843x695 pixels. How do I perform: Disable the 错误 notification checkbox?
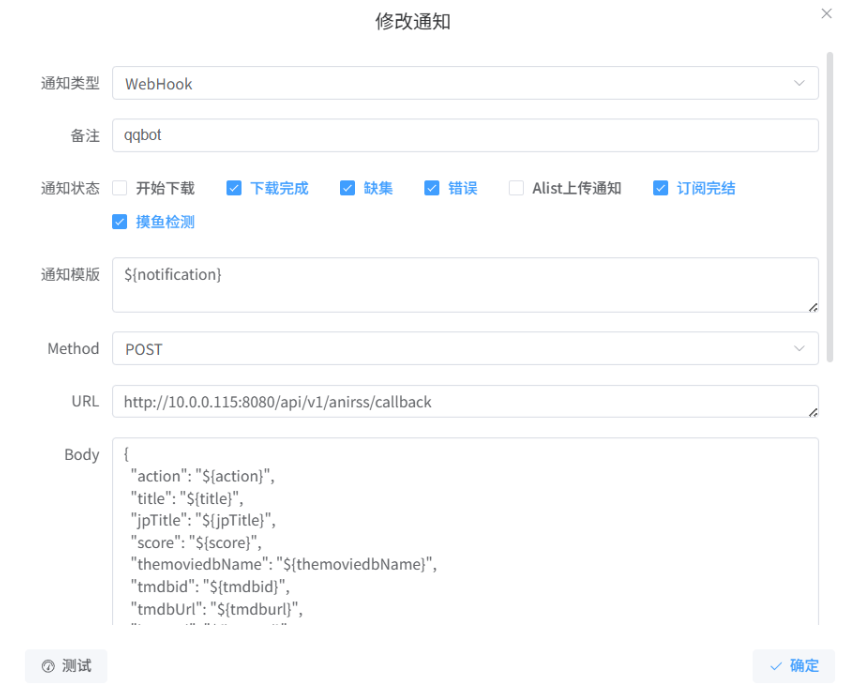432,188
